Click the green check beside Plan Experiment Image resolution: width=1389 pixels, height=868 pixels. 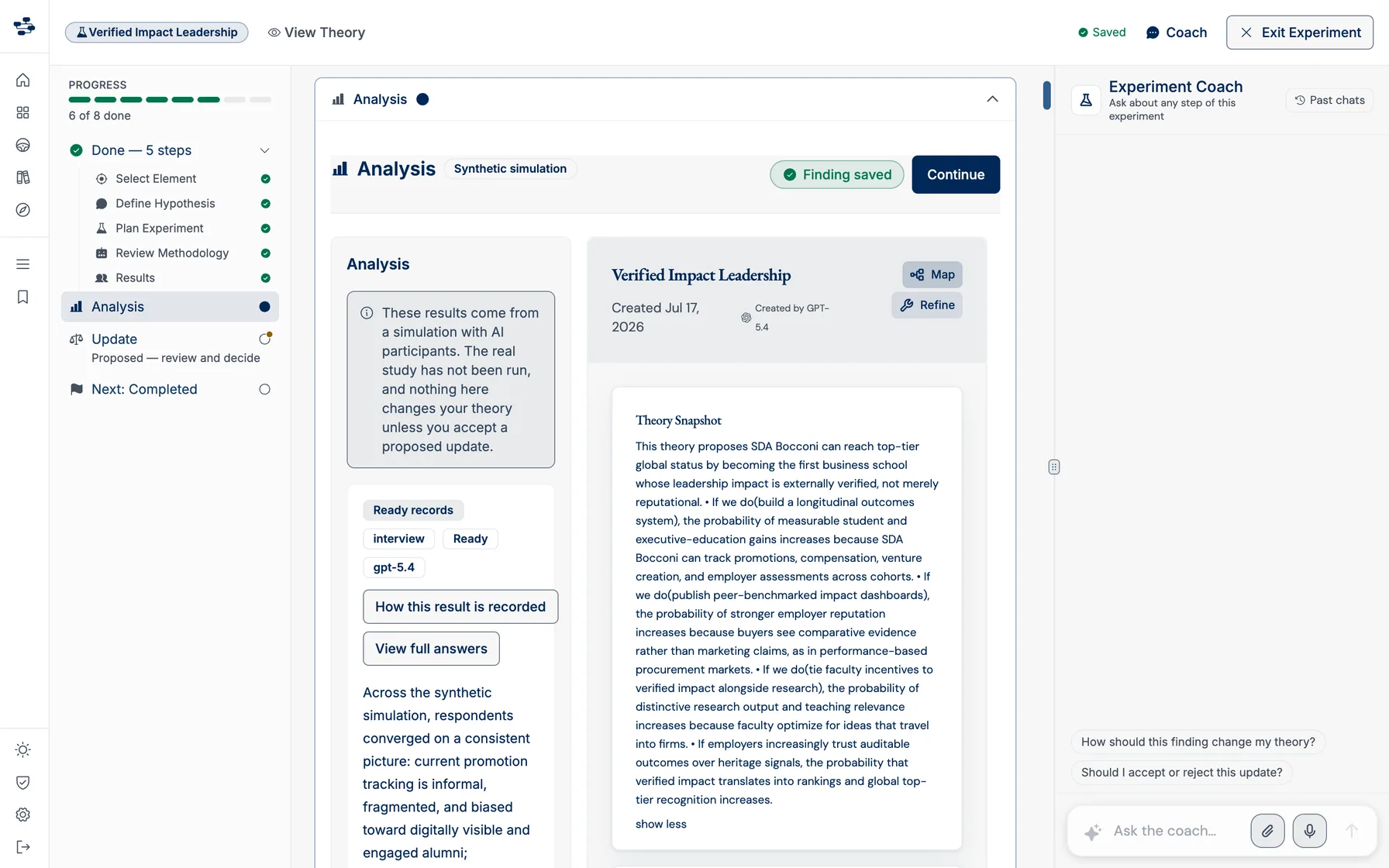[x=266, y=229]
